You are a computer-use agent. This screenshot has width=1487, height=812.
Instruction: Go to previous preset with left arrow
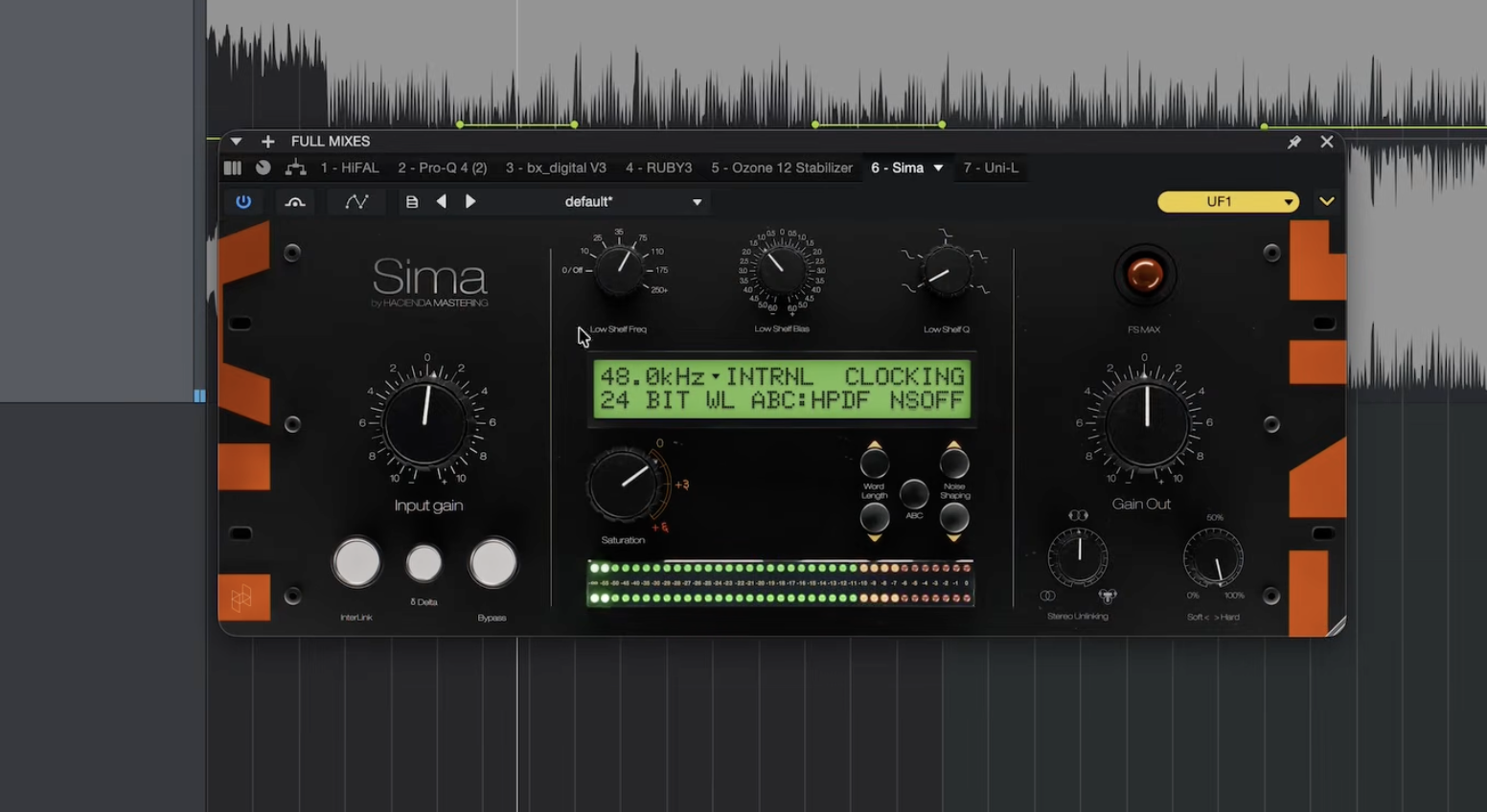click(x=442, y=202)
